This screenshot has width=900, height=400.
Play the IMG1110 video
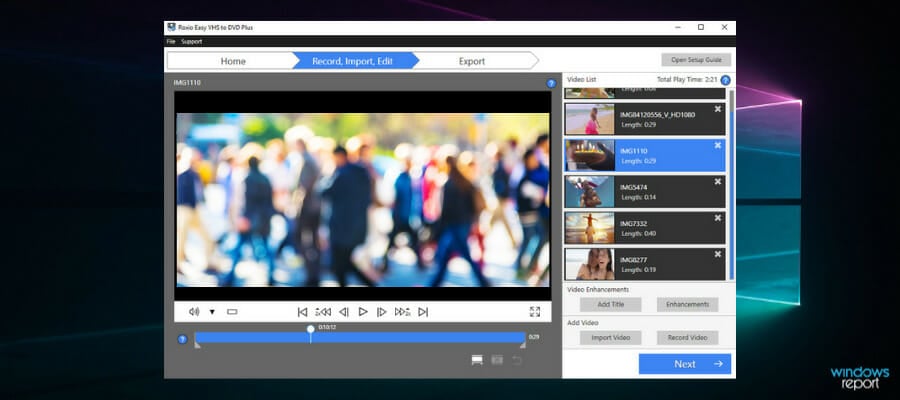(363, 312)
